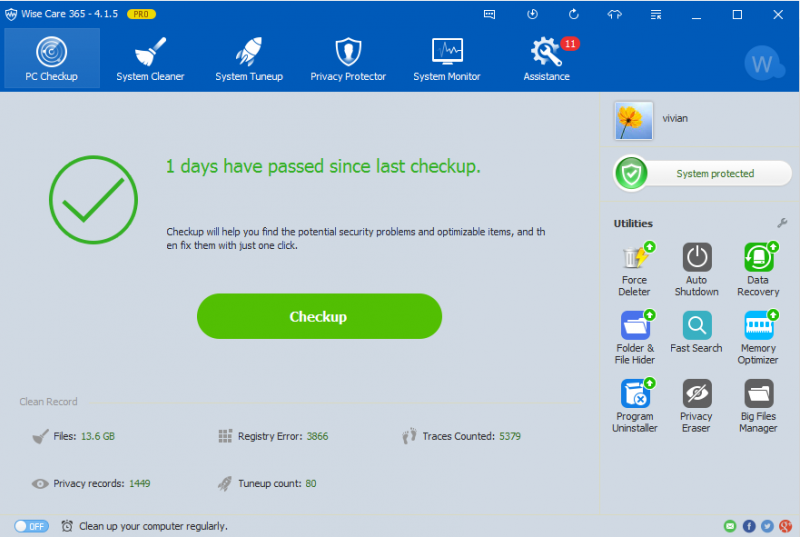Click the PRO badge in title bar
This screenshot has height=537, width=800.
[141, 14]
